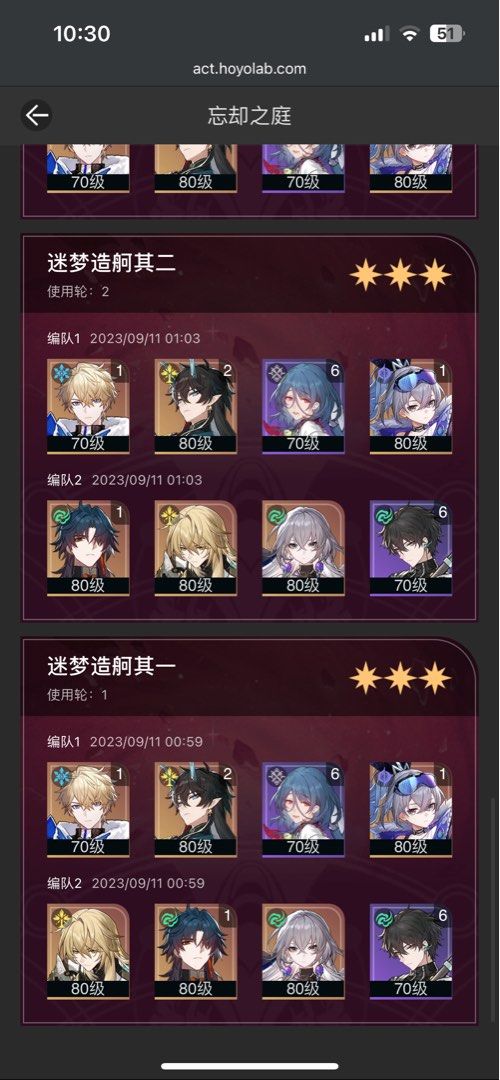The image size is (500, 1080).
Task: Click the 迷梦造舸其一 stage title
Action: coord(111,666)
